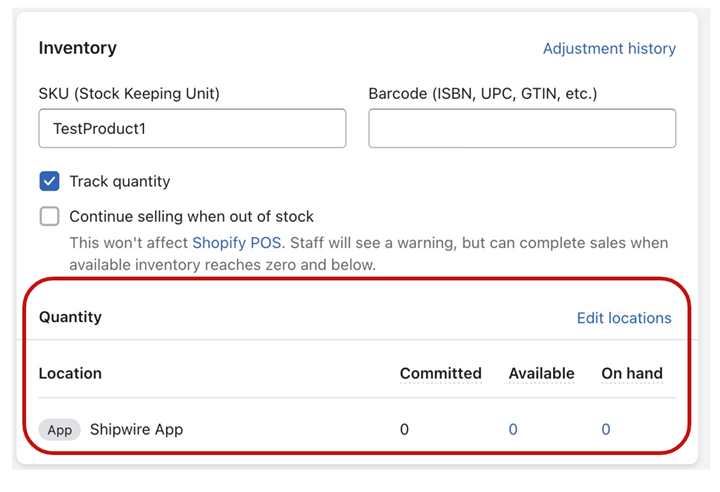This screenshot has height=492, width=720.
Task: Click the Available column header
Action: [x=541, y=373]
